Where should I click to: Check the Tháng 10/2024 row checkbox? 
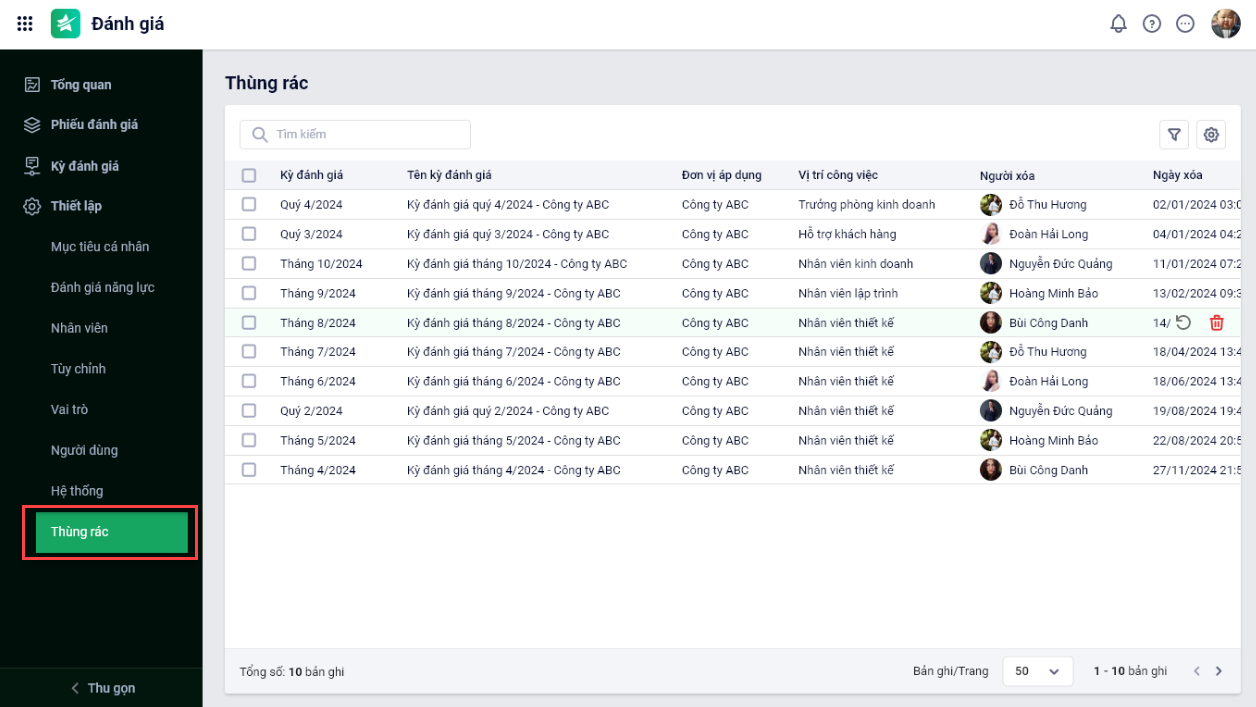click(x=249, y=264)
